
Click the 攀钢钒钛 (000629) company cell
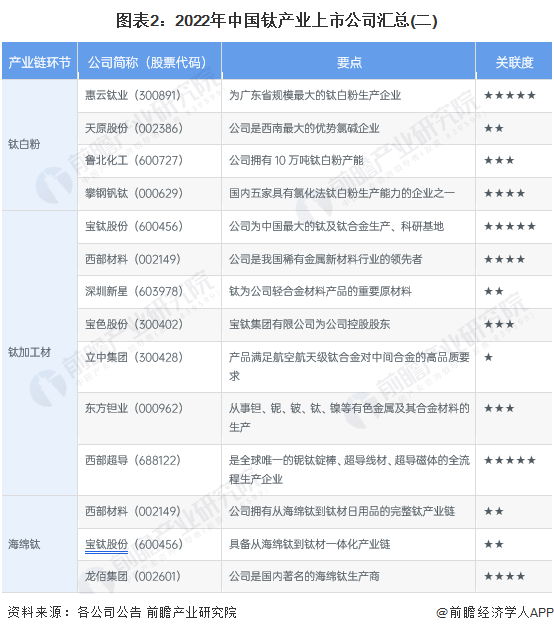tap(149, 193)
